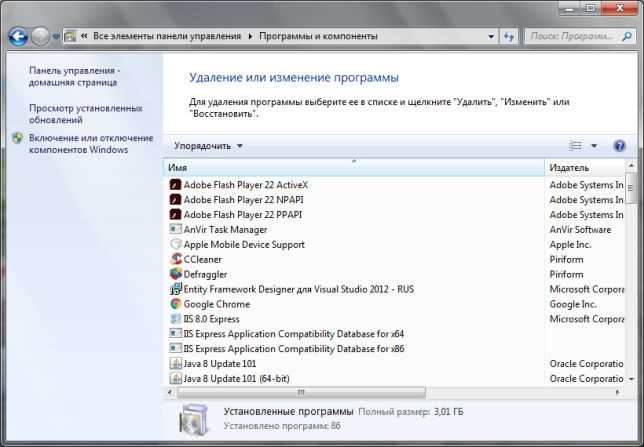Viewport: 644px width, 447px height.
Task: Click the search programs input field
Action: (x=572, y=37)
